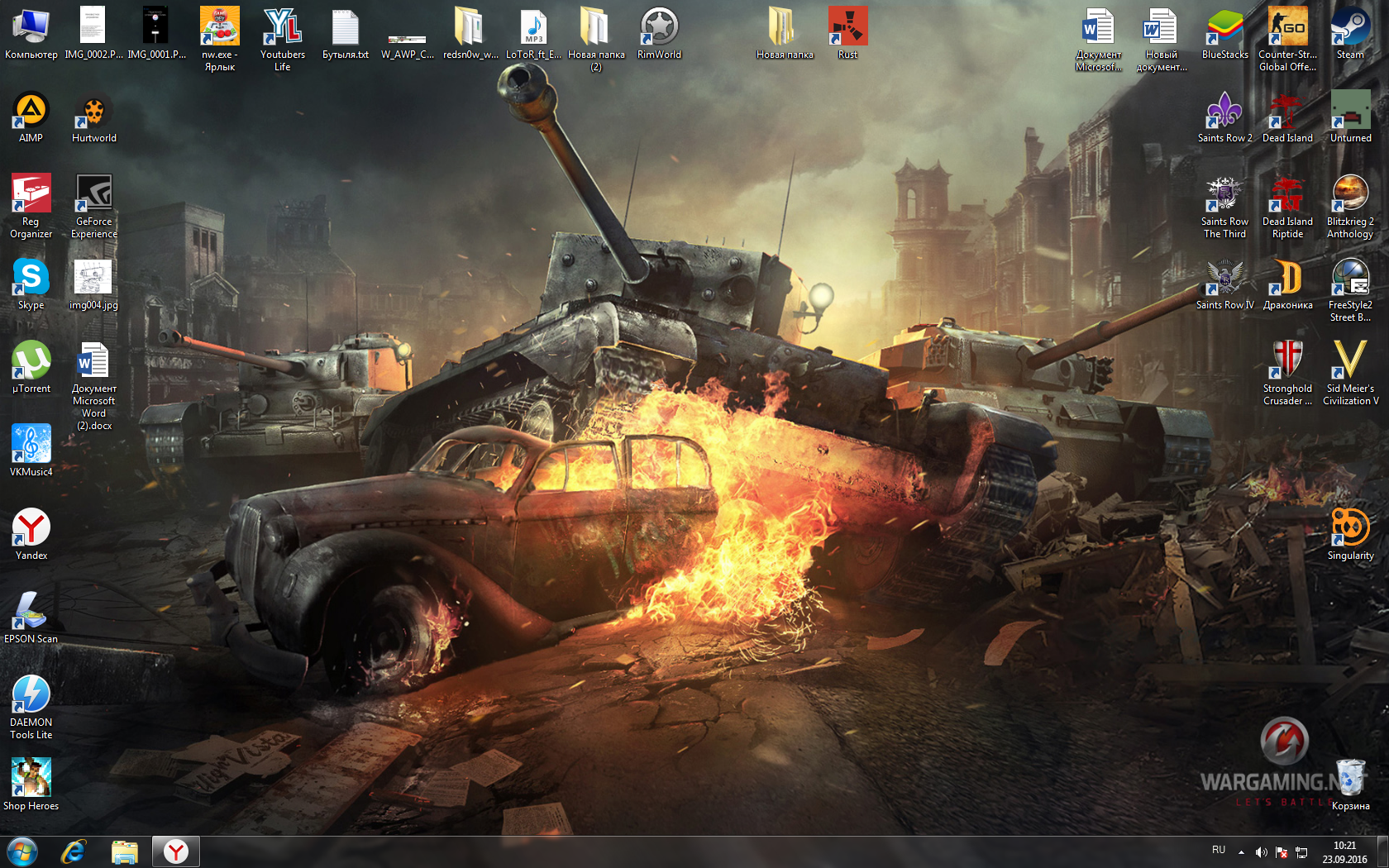
Task: Open GeForce Experience shortcut
Action: 93,206
